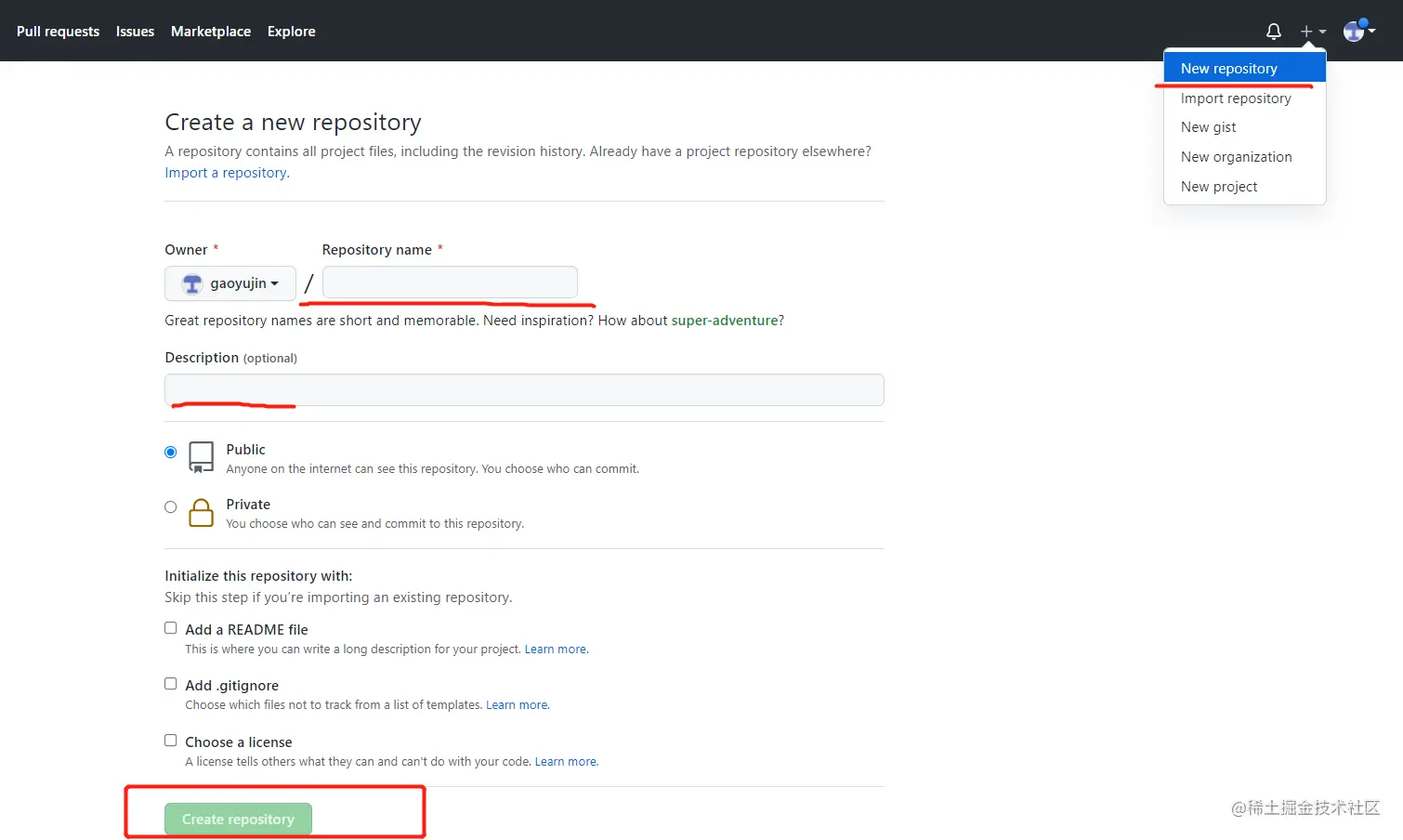Viewport: 1403px width, 840px height.
Task: Focus the Repository name input field
Action: click(450, 282)
